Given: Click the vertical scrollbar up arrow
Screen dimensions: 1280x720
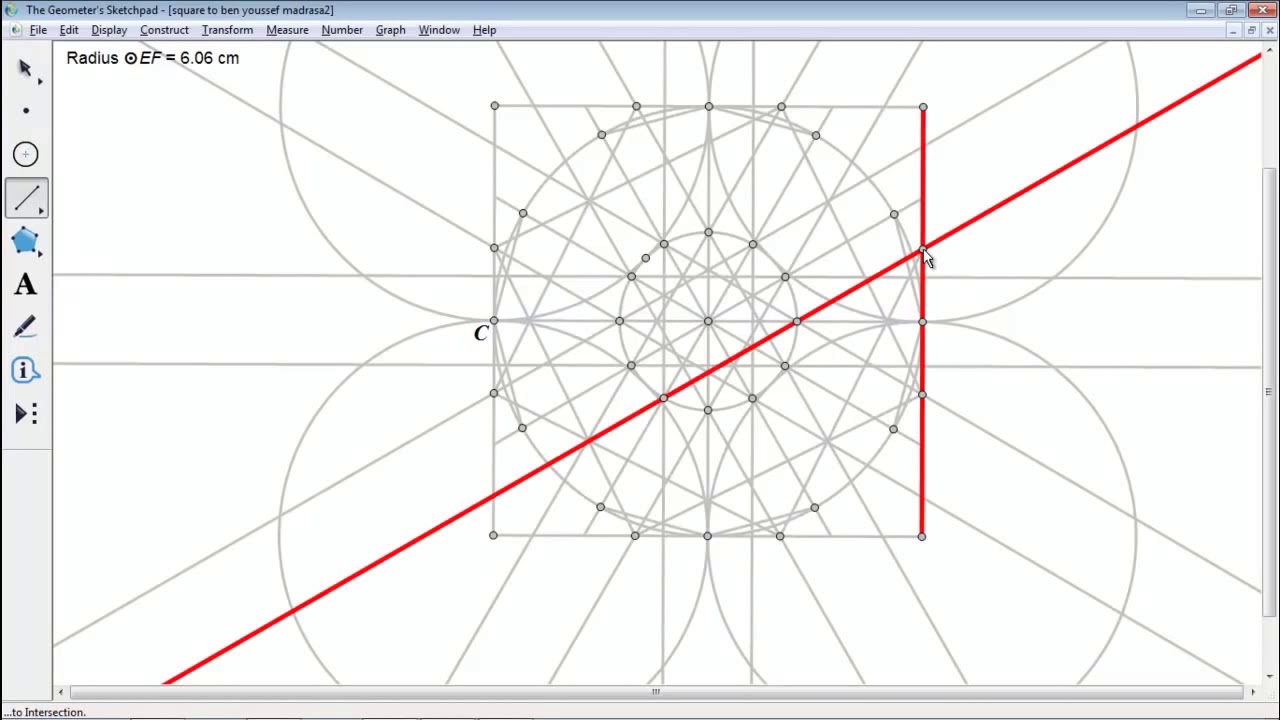Looking at the screenshot, I should point(1269,48).
